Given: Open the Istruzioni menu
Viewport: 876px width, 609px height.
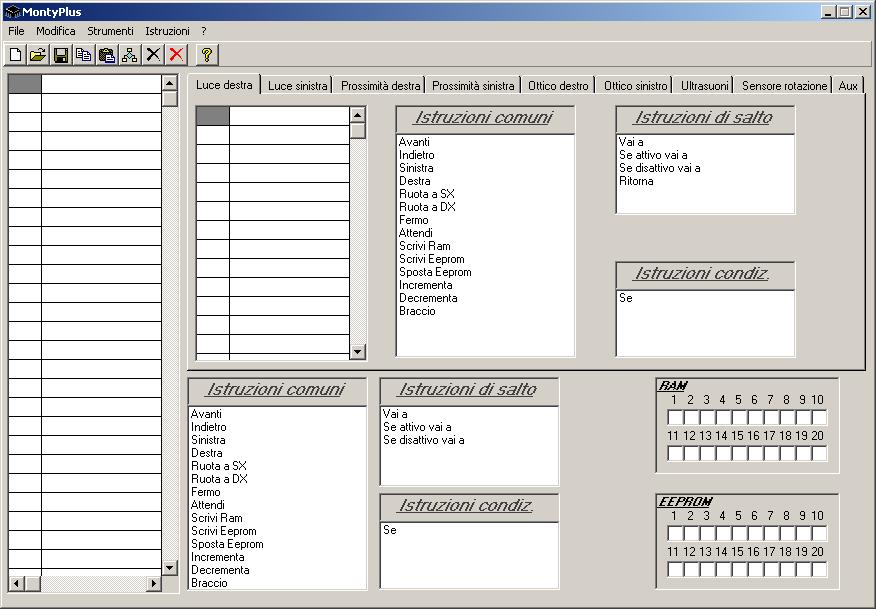Looking at the screenshot, I should (x=167, y=31).
